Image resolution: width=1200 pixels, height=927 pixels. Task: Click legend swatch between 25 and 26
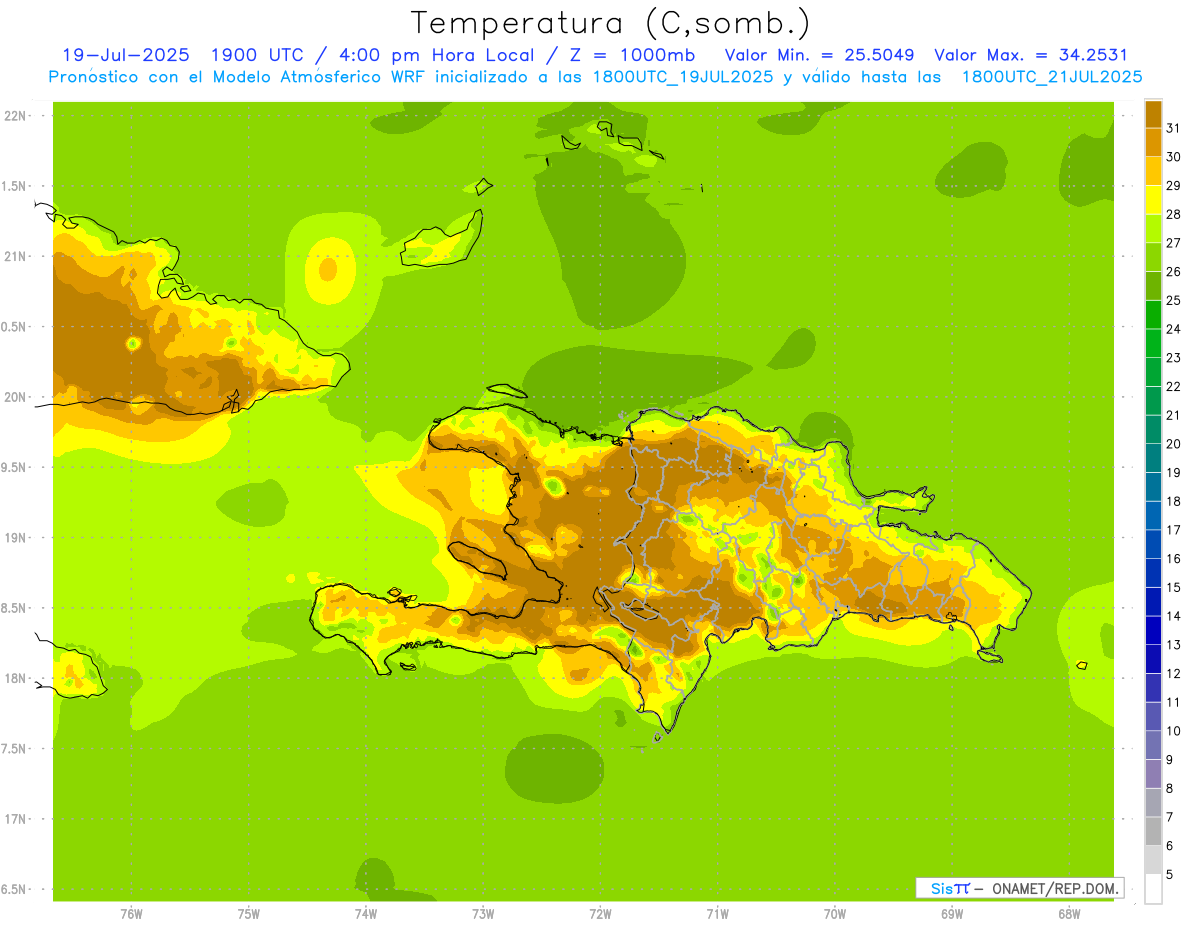tap(1153, 285)
